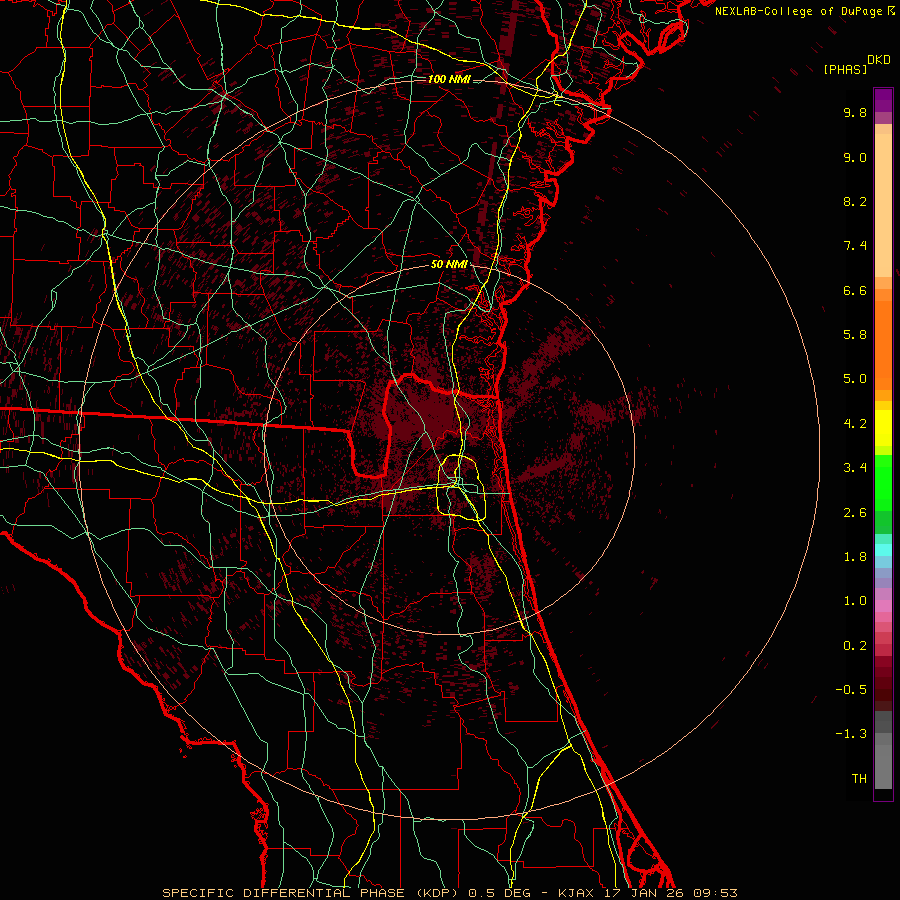Click the 7.4 scale value
This screenshot has height=900, width=900.
tap(855, 246)
